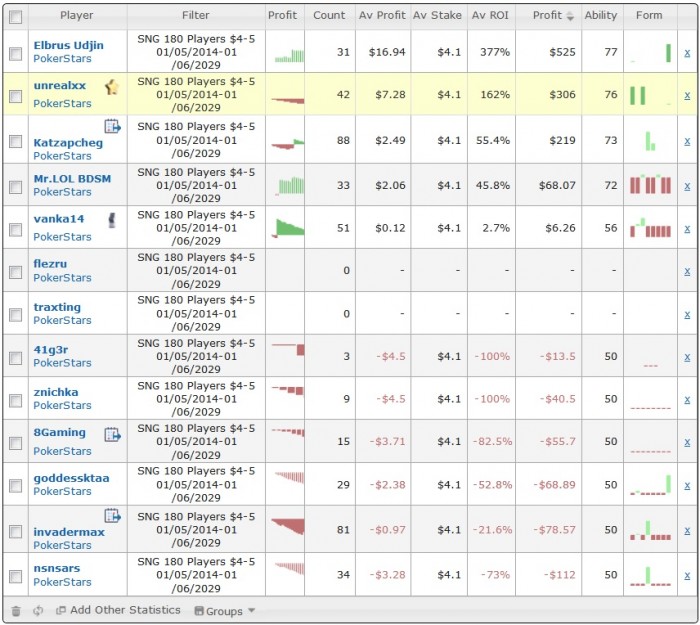The height and width of the screenshot is (625, 700).
Task: Sort by the Form column header
Action: (x=649, y=15)
